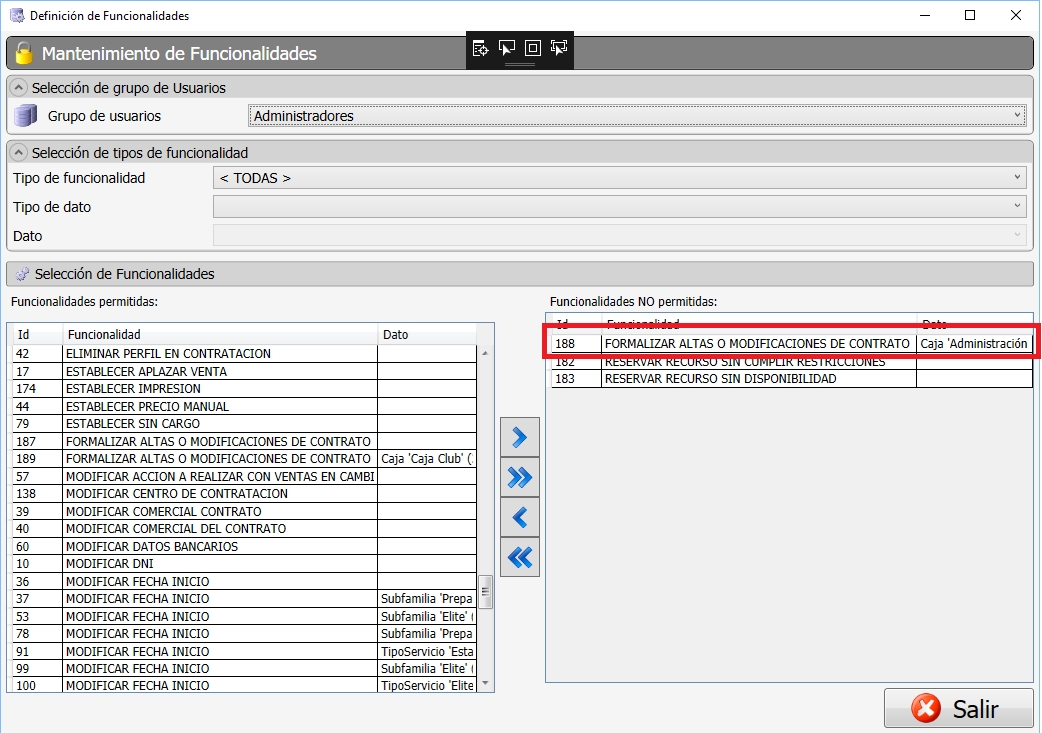Select row 100 MODIFICAR FECHA INICIO
The image size is (1042, 733).
tap(245, 685)
